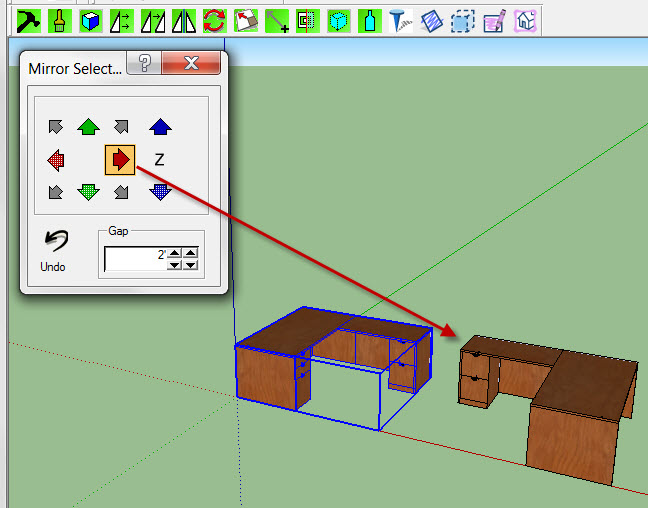Select the paintbrush tool icon
648x508 pixels.
coord(59,19)
